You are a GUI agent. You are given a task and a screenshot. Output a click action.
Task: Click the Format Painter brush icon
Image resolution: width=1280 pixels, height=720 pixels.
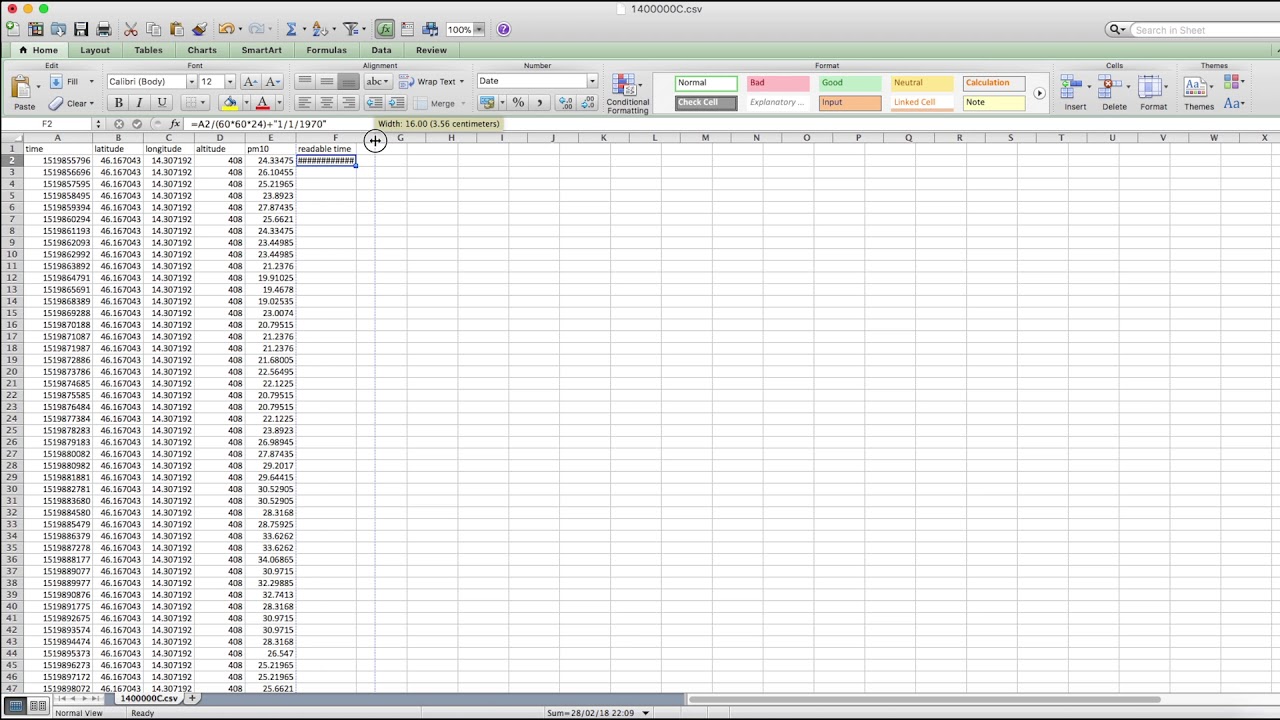click(x=199, y=30)
